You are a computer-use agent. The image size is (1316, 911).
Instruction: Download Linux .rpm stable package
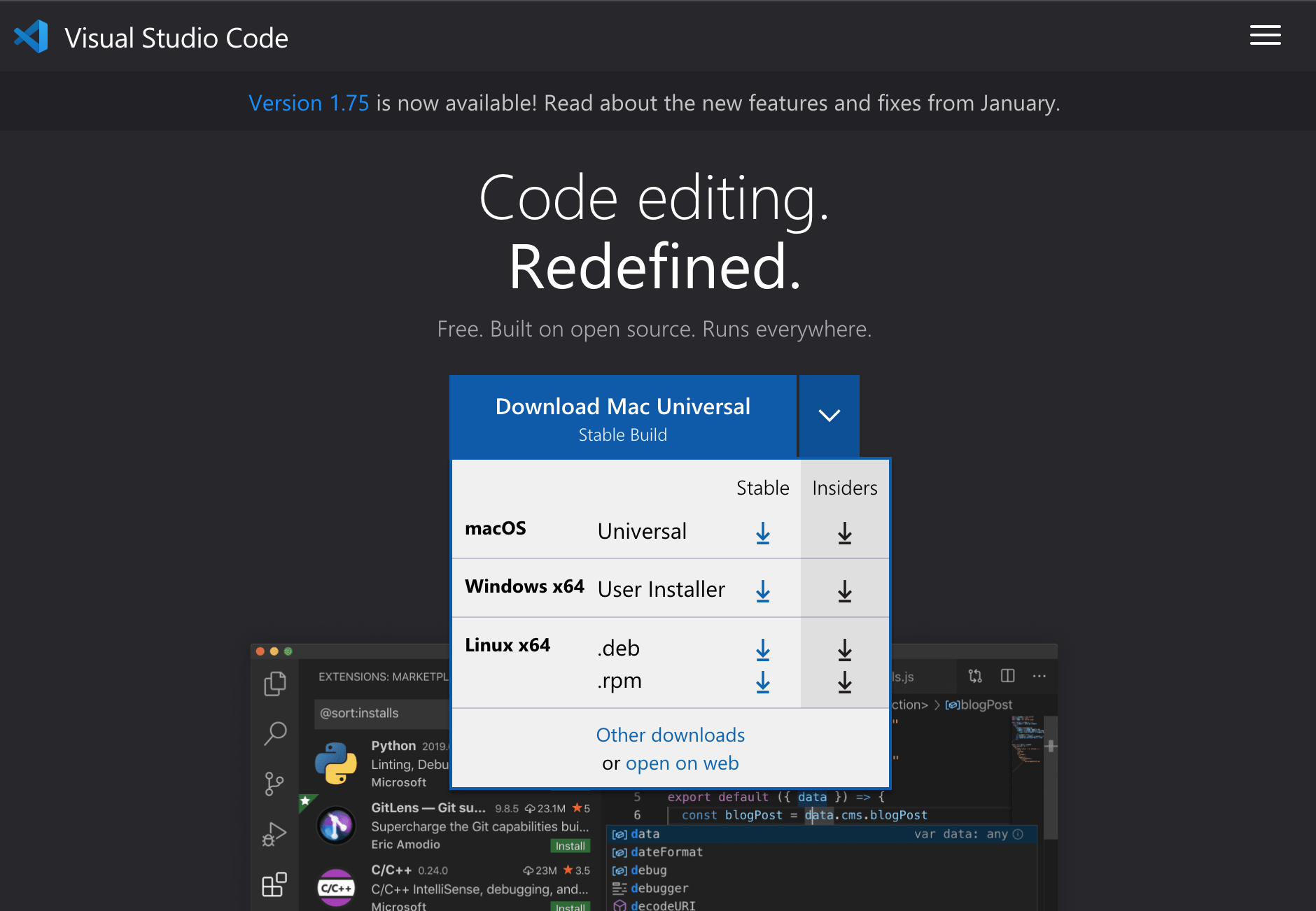tap(762, 682)
